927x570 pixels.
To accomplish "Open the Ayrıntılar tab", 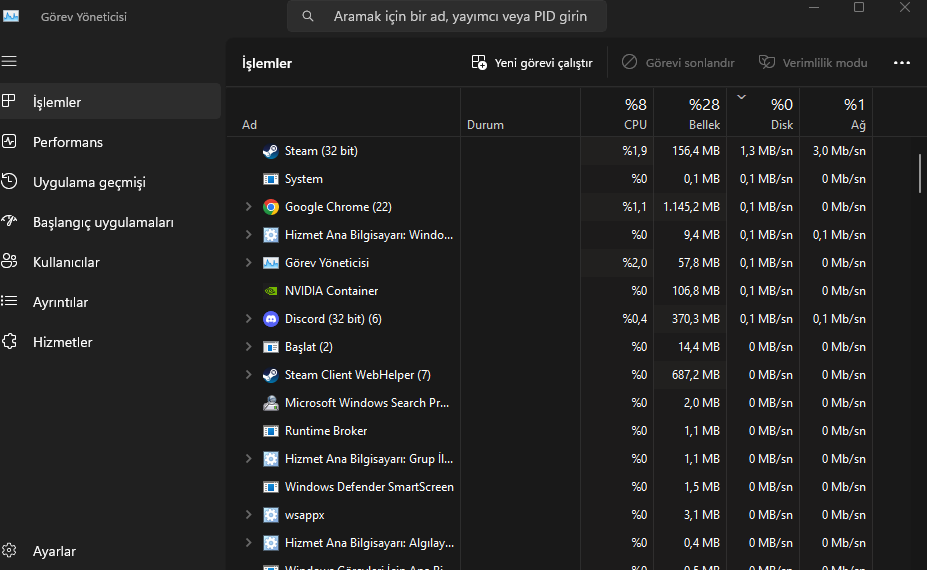I will click(x=111, y=302).
